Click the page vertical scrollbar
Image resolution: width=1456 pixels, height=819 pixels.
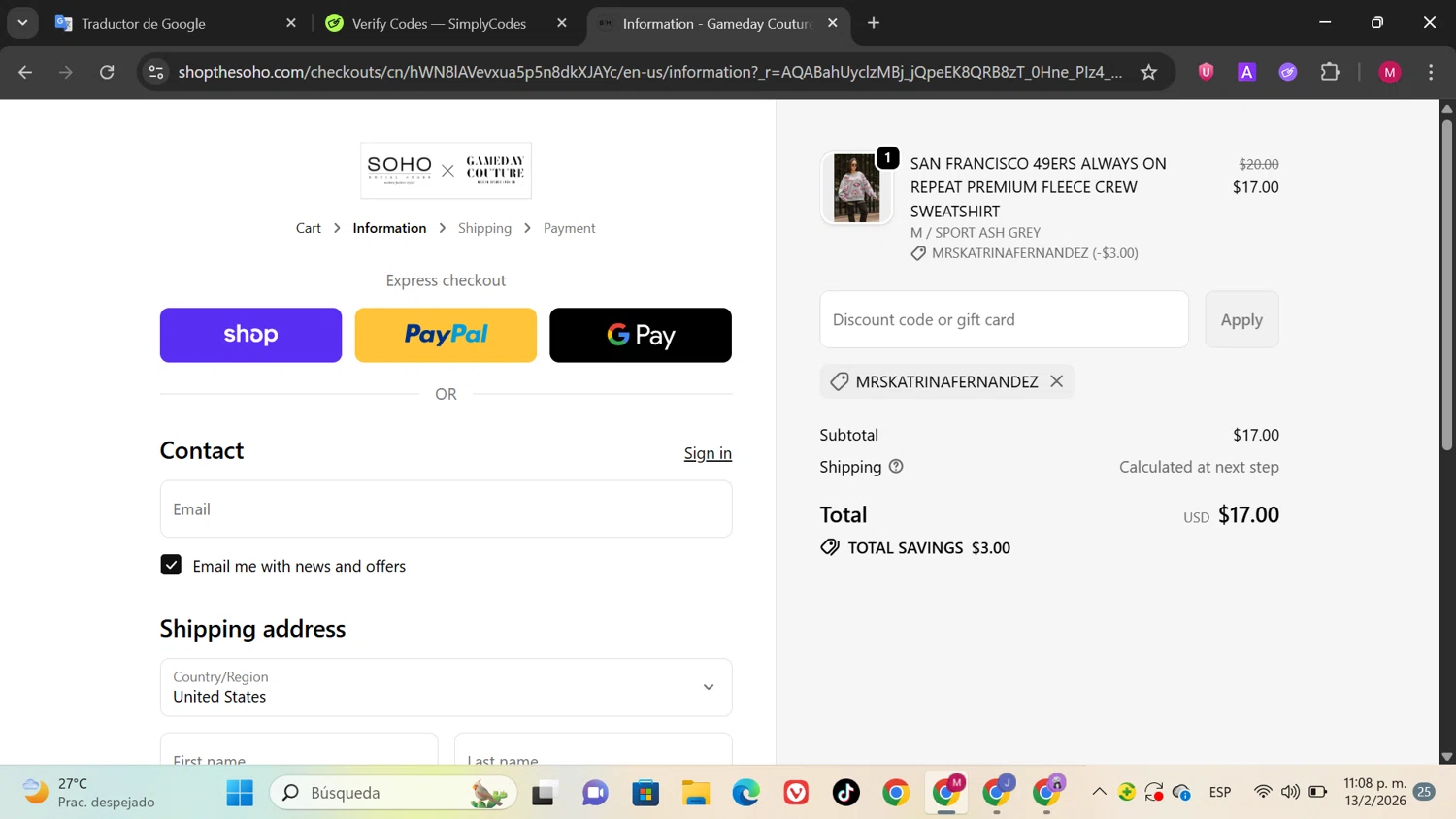pyautogui.click(x=1446, y=283)
